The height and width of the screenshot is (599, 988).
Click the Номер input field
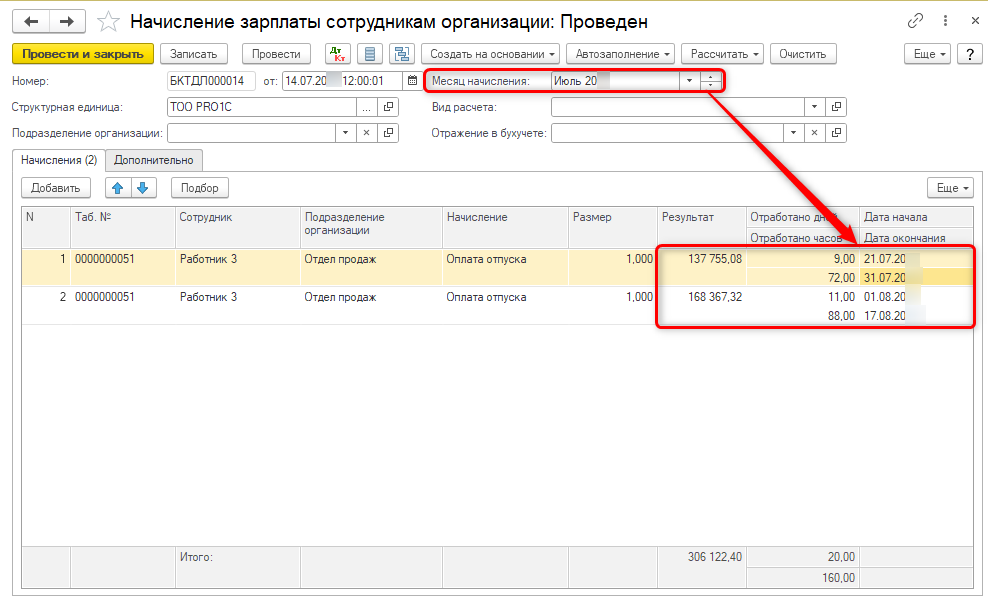(210, 81)
